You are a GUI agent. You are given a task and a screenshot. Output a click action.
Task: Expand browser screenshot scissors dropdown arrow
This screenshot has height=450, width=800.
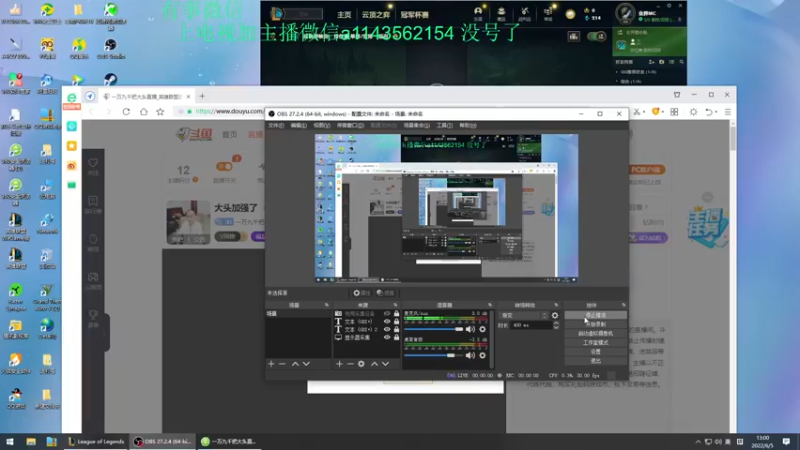pyautogui.click(x=644, y=112)
